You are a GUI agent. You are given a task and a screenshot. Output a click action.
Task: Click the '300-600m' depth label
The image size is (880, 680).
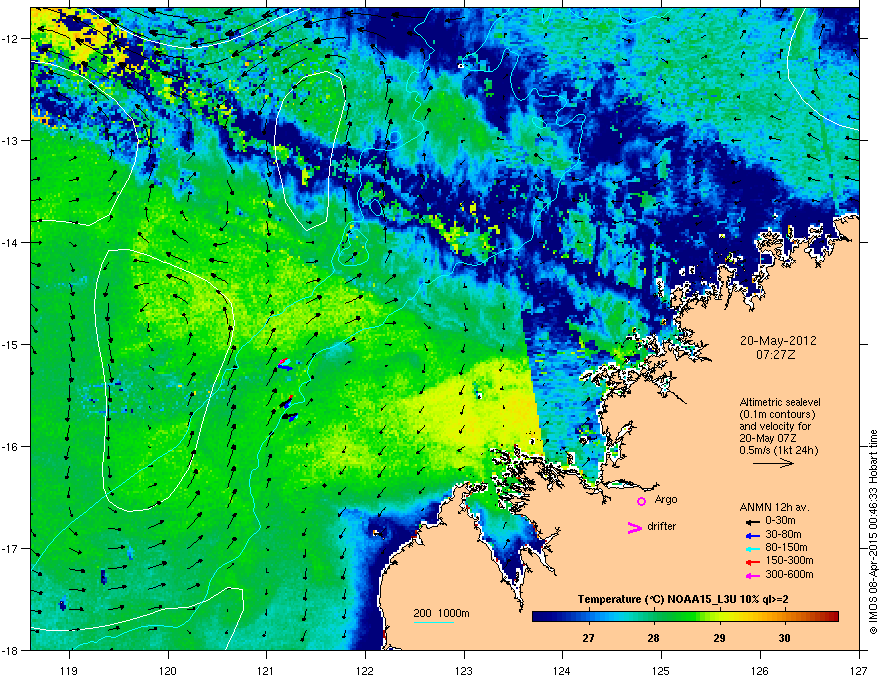click(789, 575)
